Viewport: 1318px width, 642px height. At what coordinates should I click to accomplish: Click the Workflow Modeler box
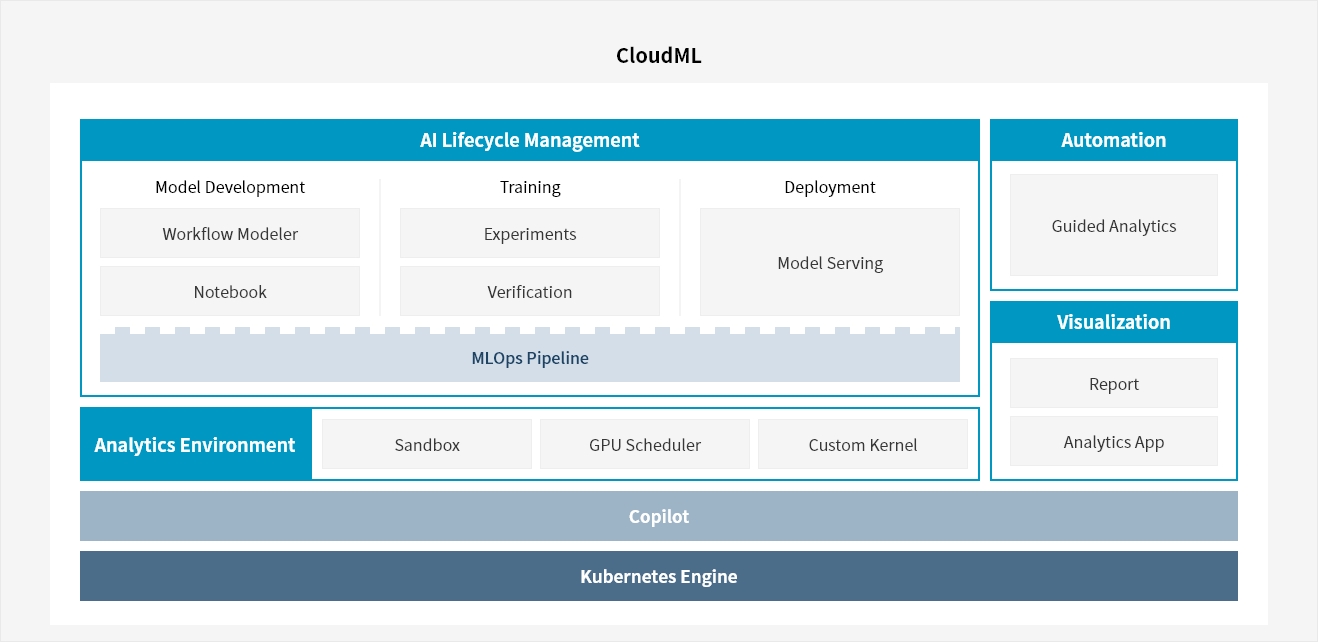pos(230,234)
